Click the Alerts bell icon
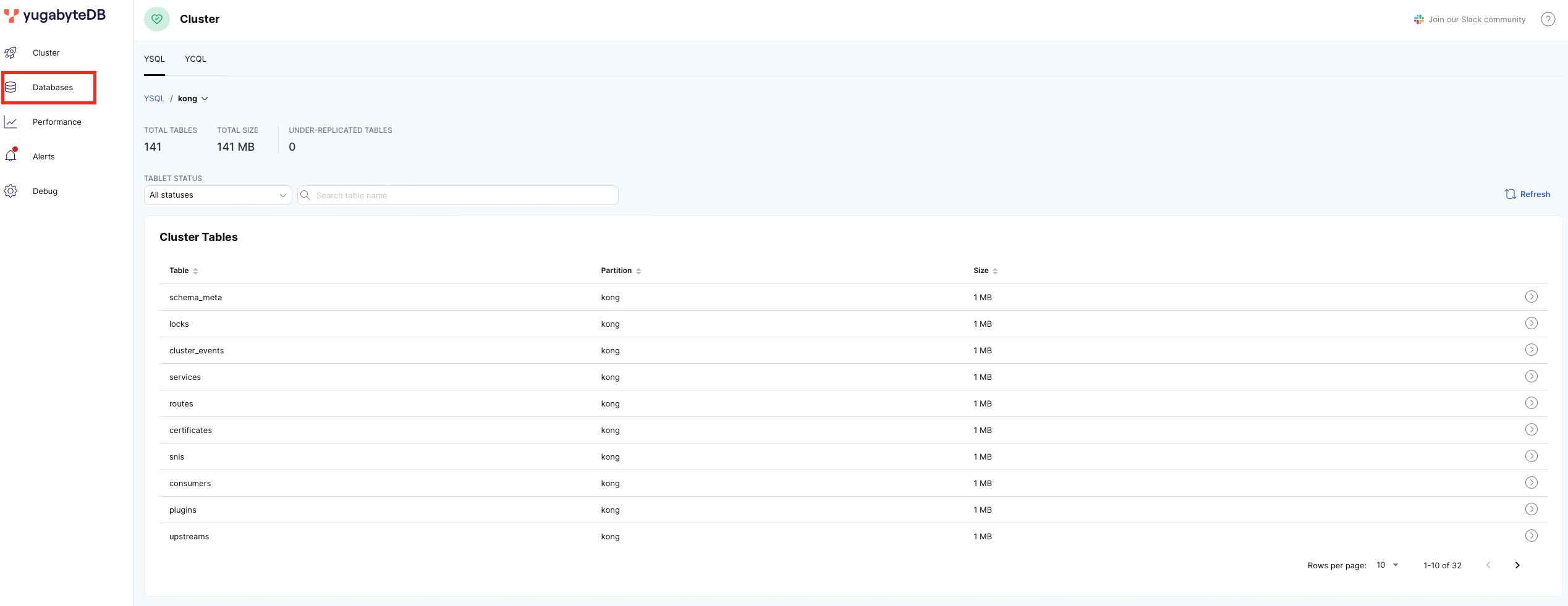The width and height of the screenshot is (1568, 606). (x=11, y=155)
